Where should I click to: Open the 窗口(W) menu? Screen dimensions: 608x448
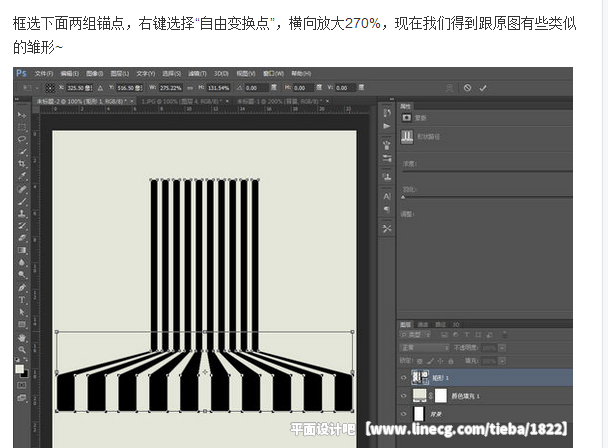click(x=273, y=73)
